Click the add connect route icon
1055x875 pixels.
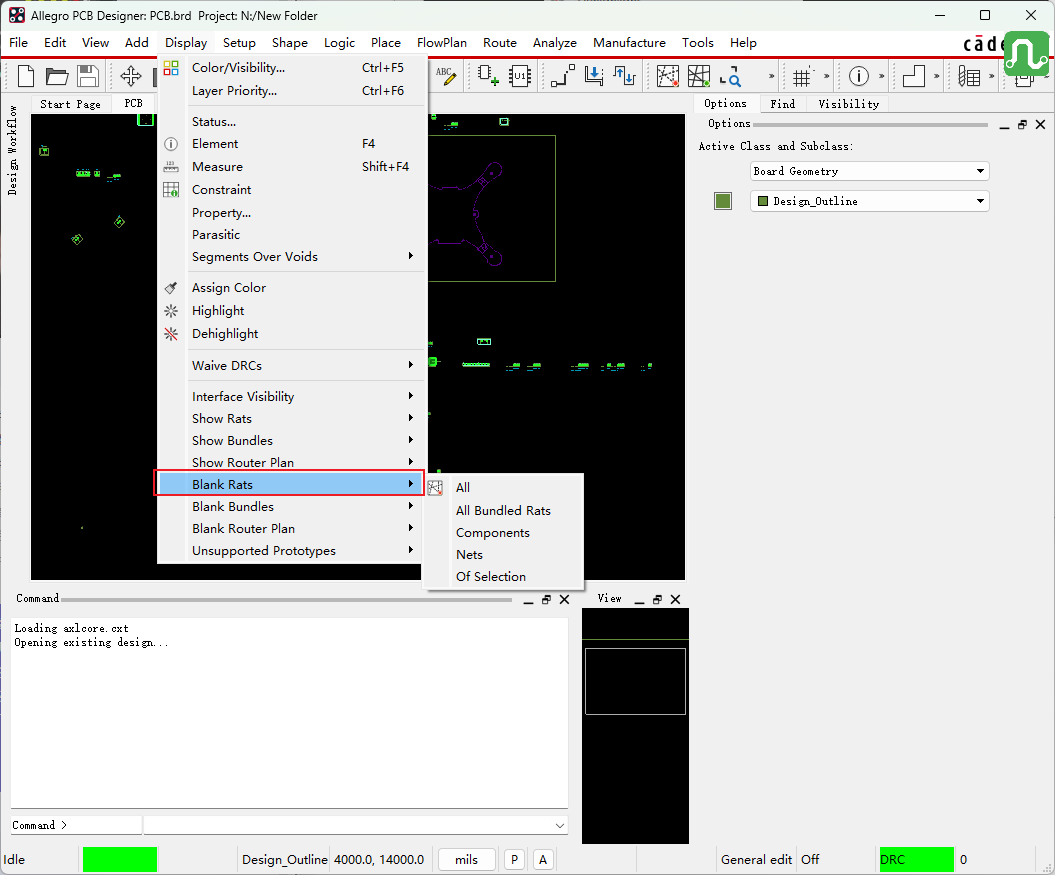562,76
